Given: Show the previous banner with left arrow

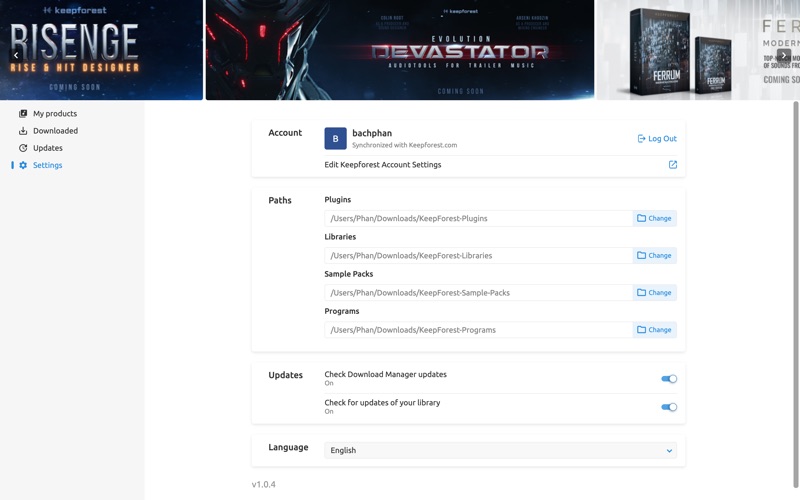Looking at the screenshot, I should pyautogui.click(x=16, y=55).
